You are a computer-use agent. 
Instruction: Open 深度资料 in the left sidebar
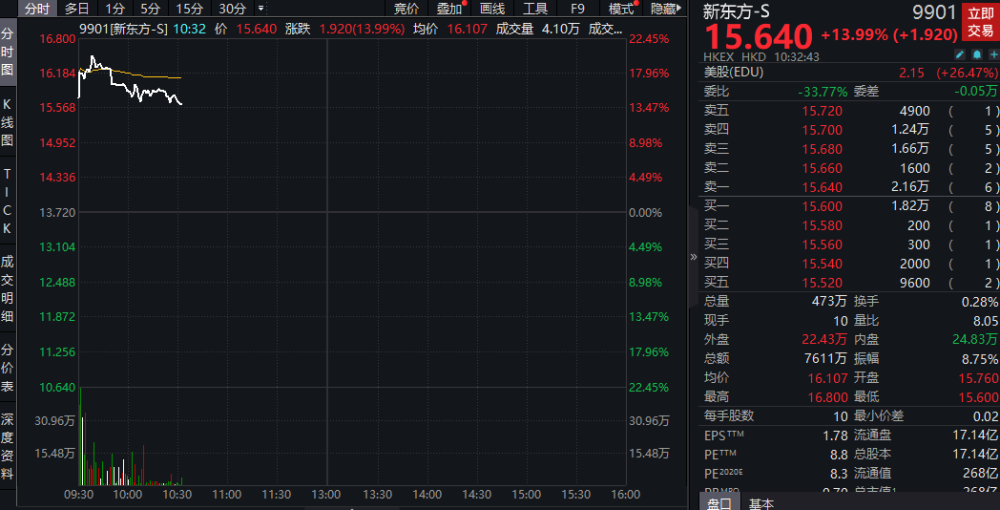tap(7, 446)
